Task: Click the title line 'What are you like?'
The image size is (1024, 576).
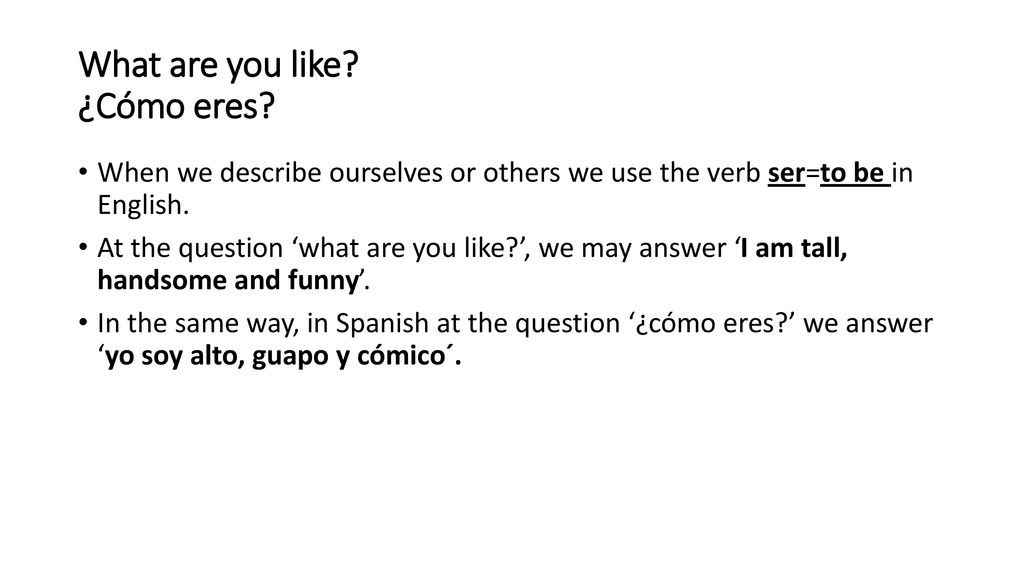Action: coord(219,65)
